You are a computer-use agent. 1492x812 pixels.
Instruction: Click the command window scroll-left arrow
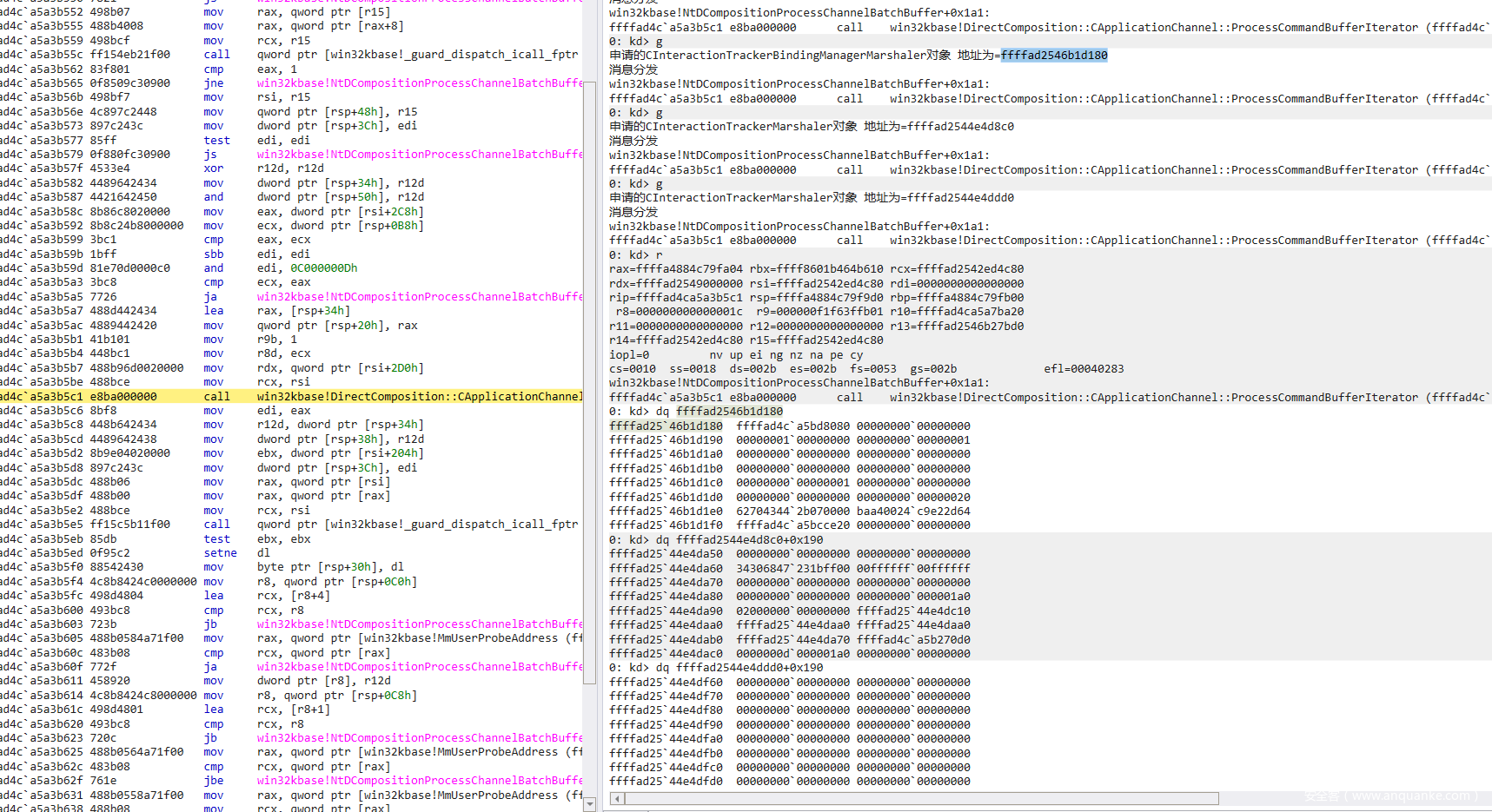click(617, 799)
